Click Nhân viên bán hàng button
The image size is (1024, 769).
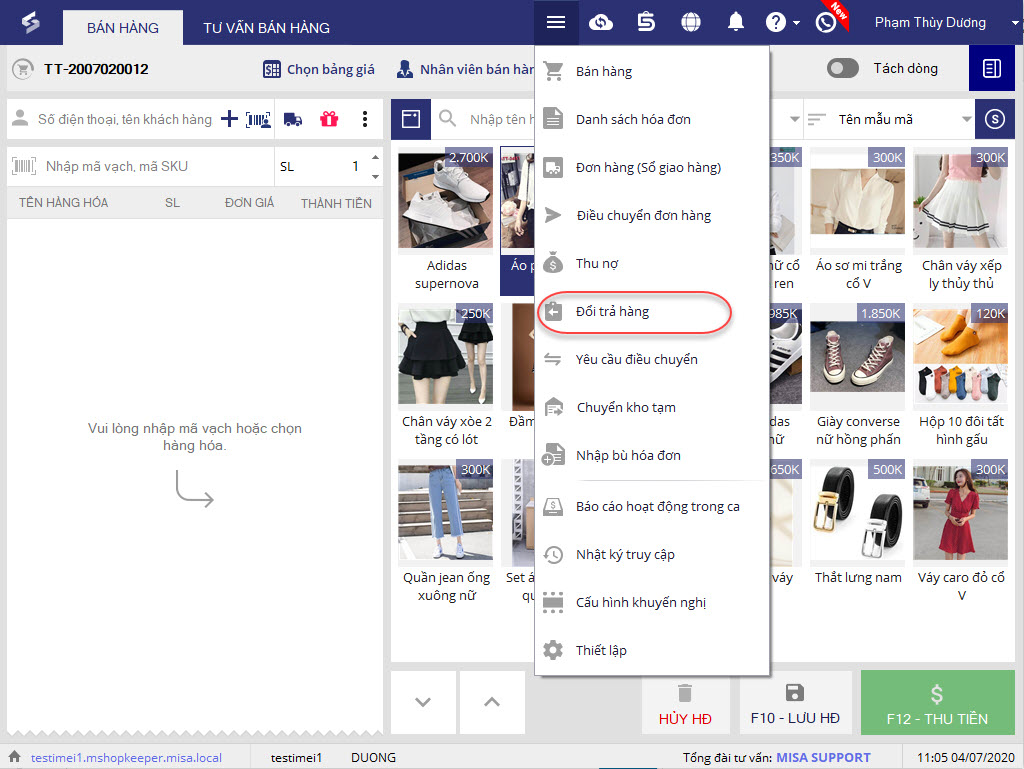pyautogui.click(x=465, y=69)
